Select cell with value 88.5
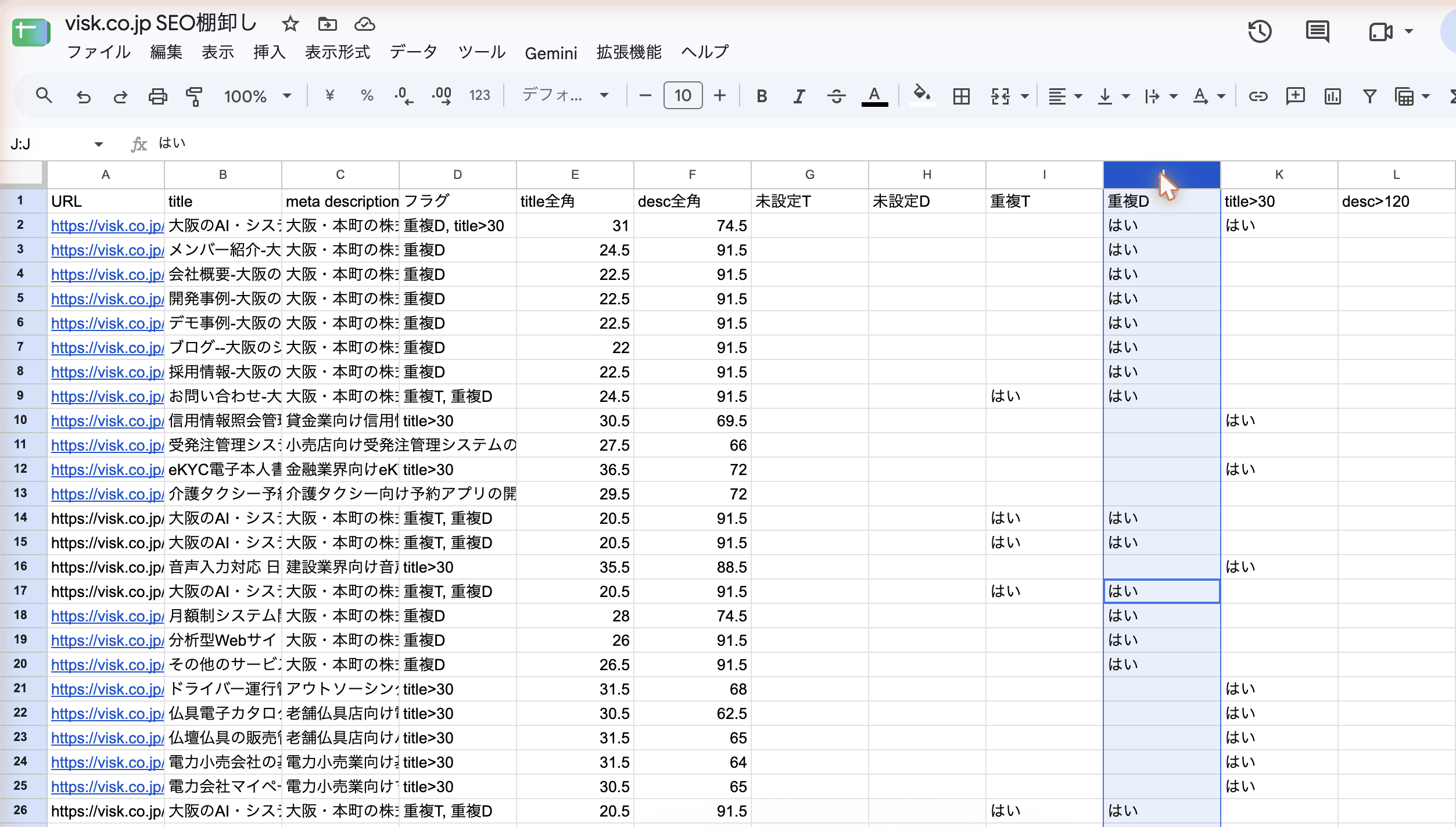Viewport: 1456px width, 827px height. (x=692, y=567)
